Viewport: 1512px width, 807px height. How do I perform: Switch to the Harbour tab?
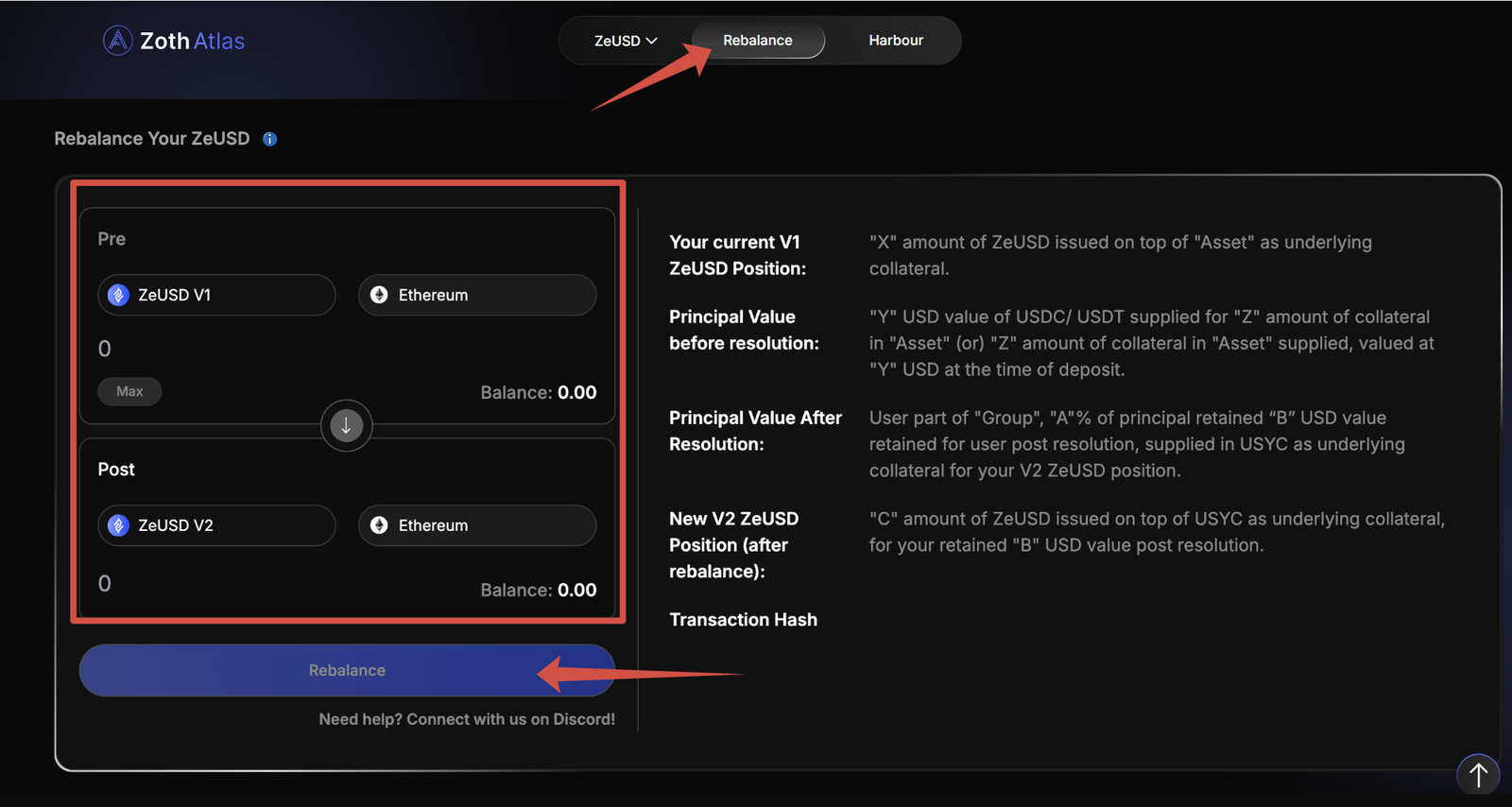pyautogui.click(x=895, y=41)
